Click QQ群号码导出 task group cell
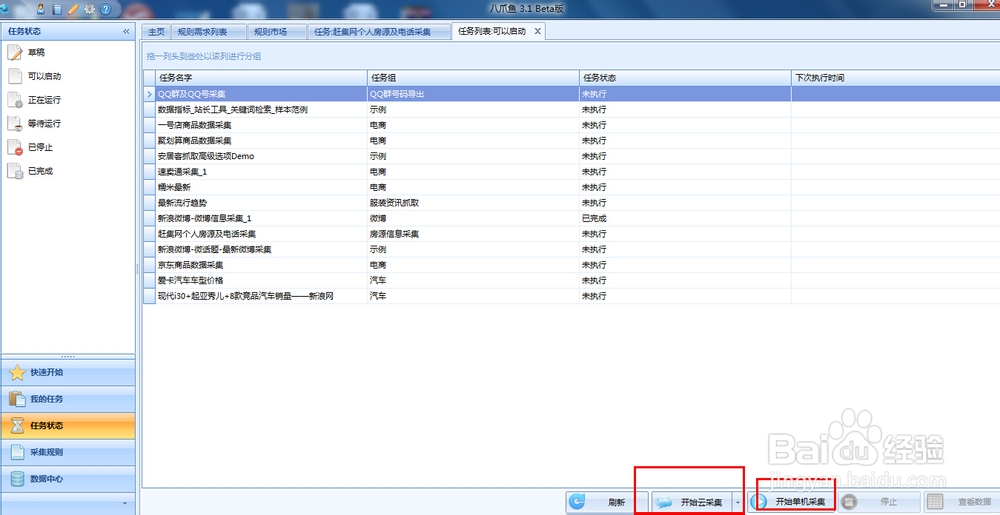The image size is (1000, 515). (x=473, y=94)
